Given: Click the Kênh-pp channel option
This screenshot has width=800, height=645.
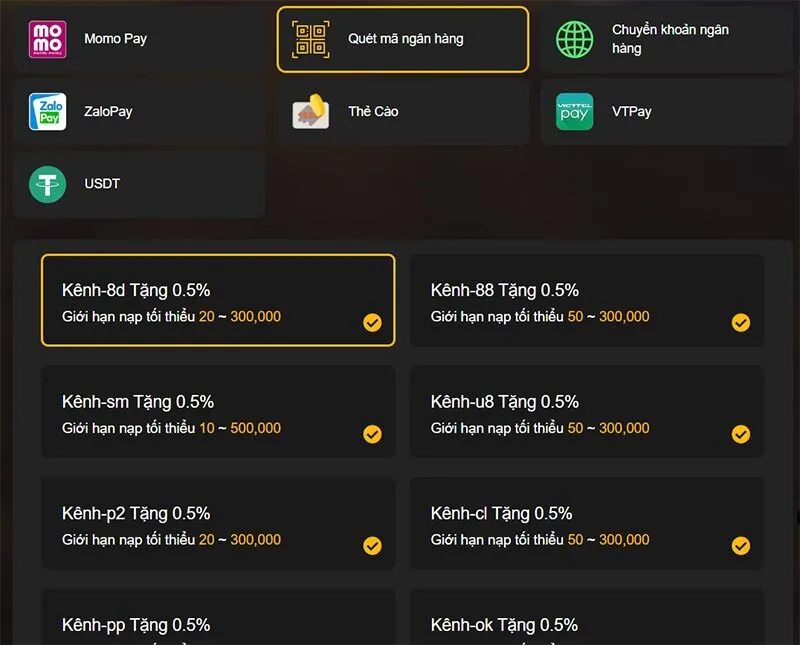Looking at the screenshot, I should 217,622.
